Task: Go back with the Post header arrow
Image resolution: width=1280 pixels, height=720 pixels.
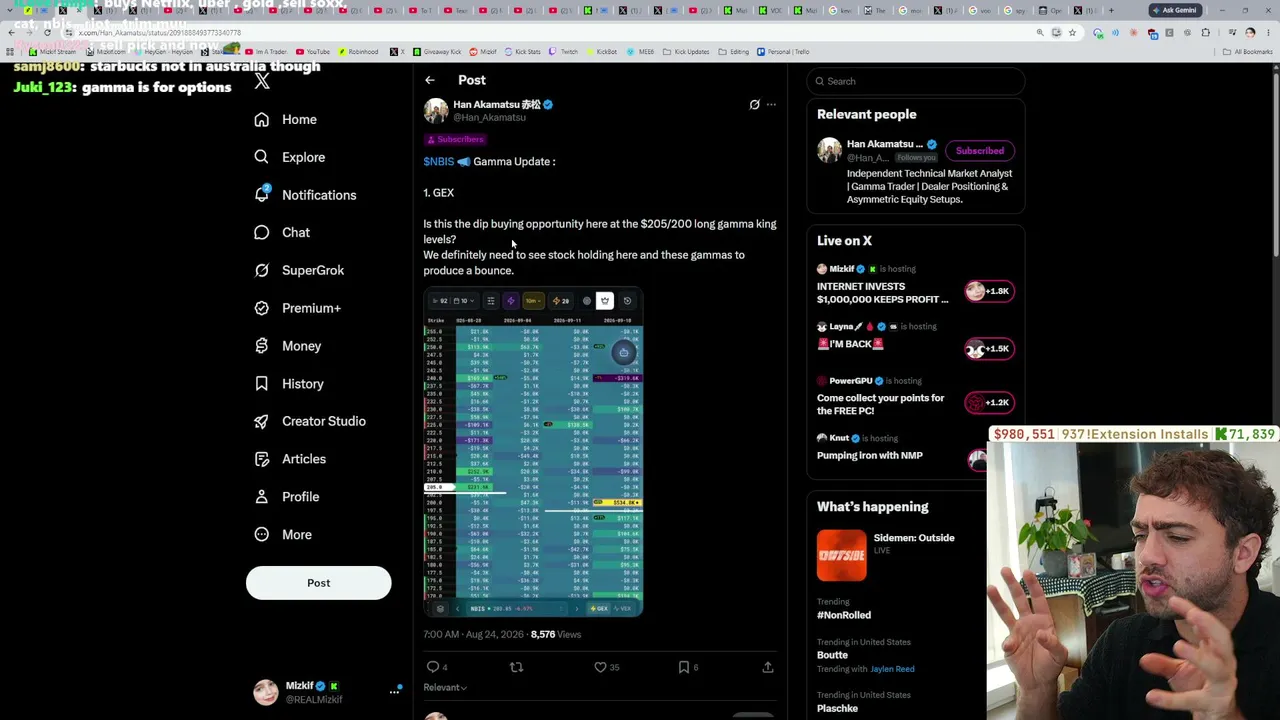Action: [430, 80]
